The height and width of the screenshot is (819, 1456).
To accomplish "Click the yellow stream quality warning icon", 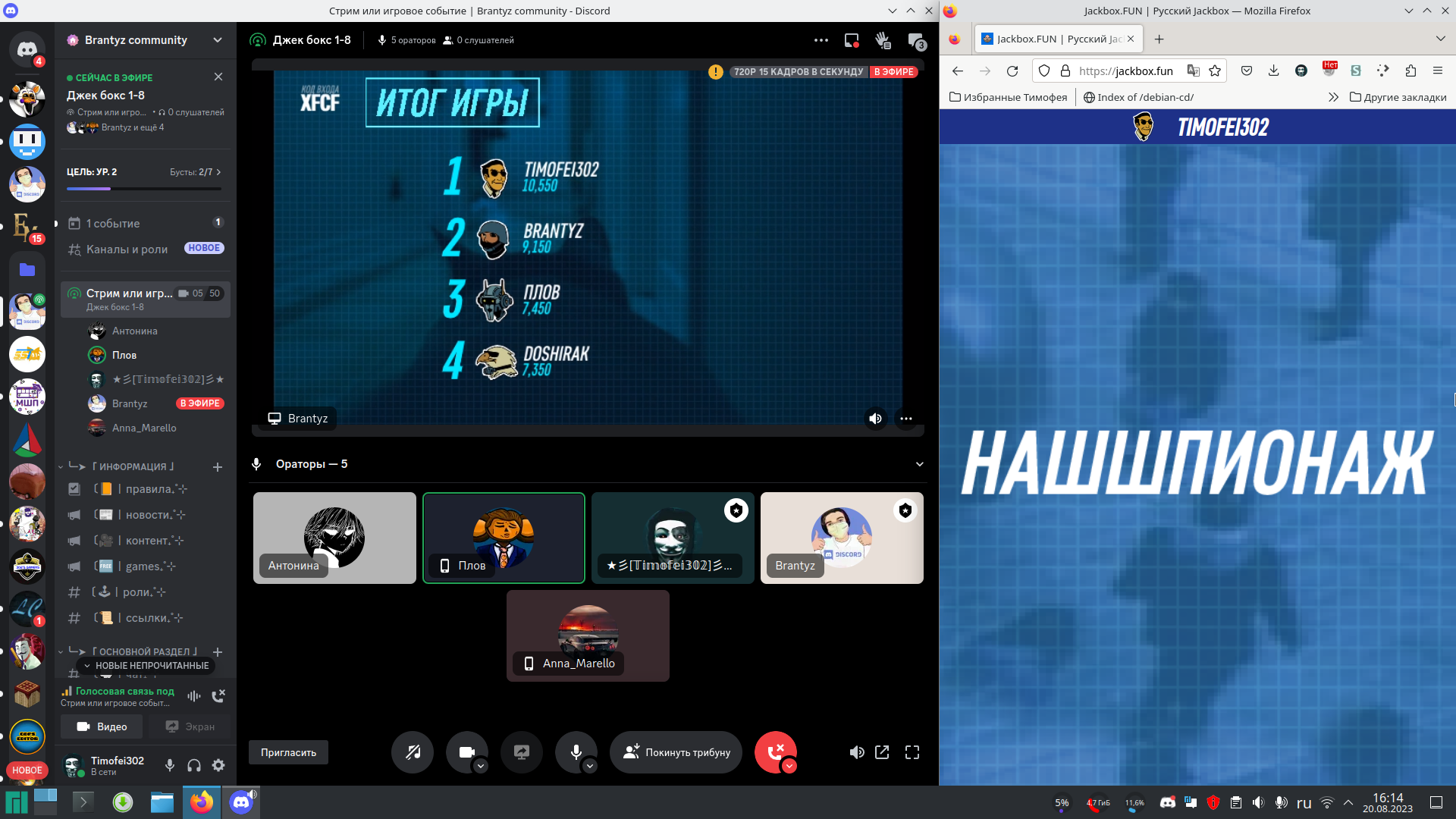I will (x=716, y=72).
